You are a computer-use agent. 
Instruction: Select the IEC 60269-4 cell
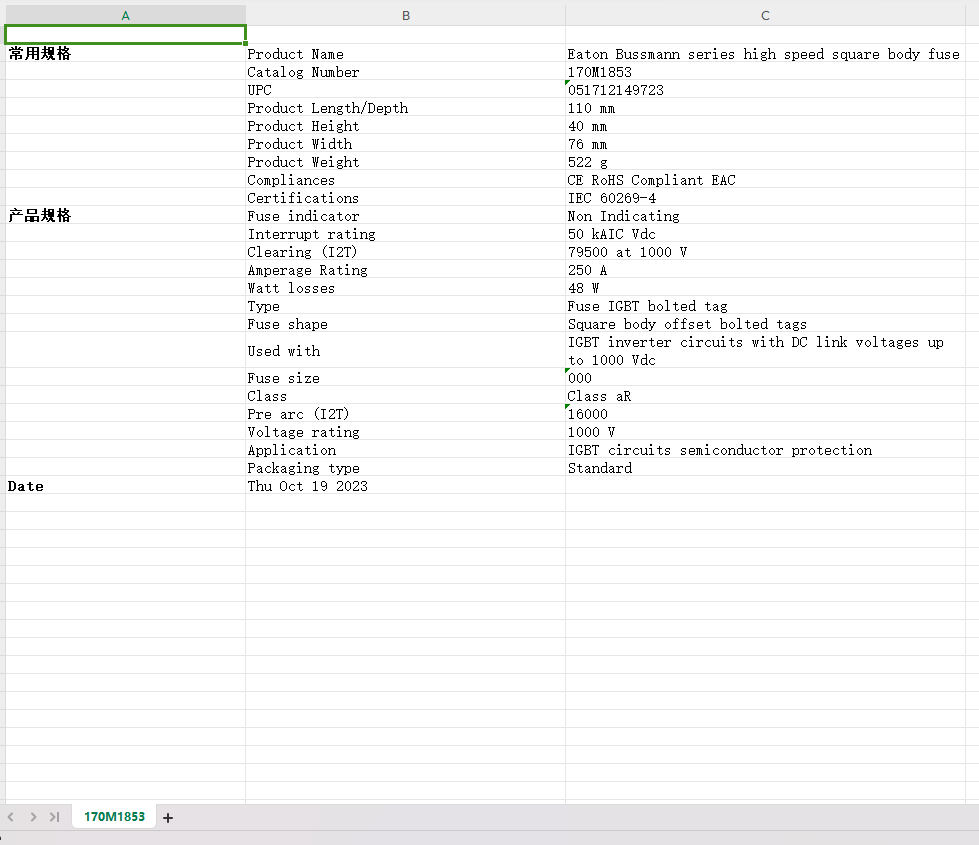pyautogui.click(x=765, y=198)
